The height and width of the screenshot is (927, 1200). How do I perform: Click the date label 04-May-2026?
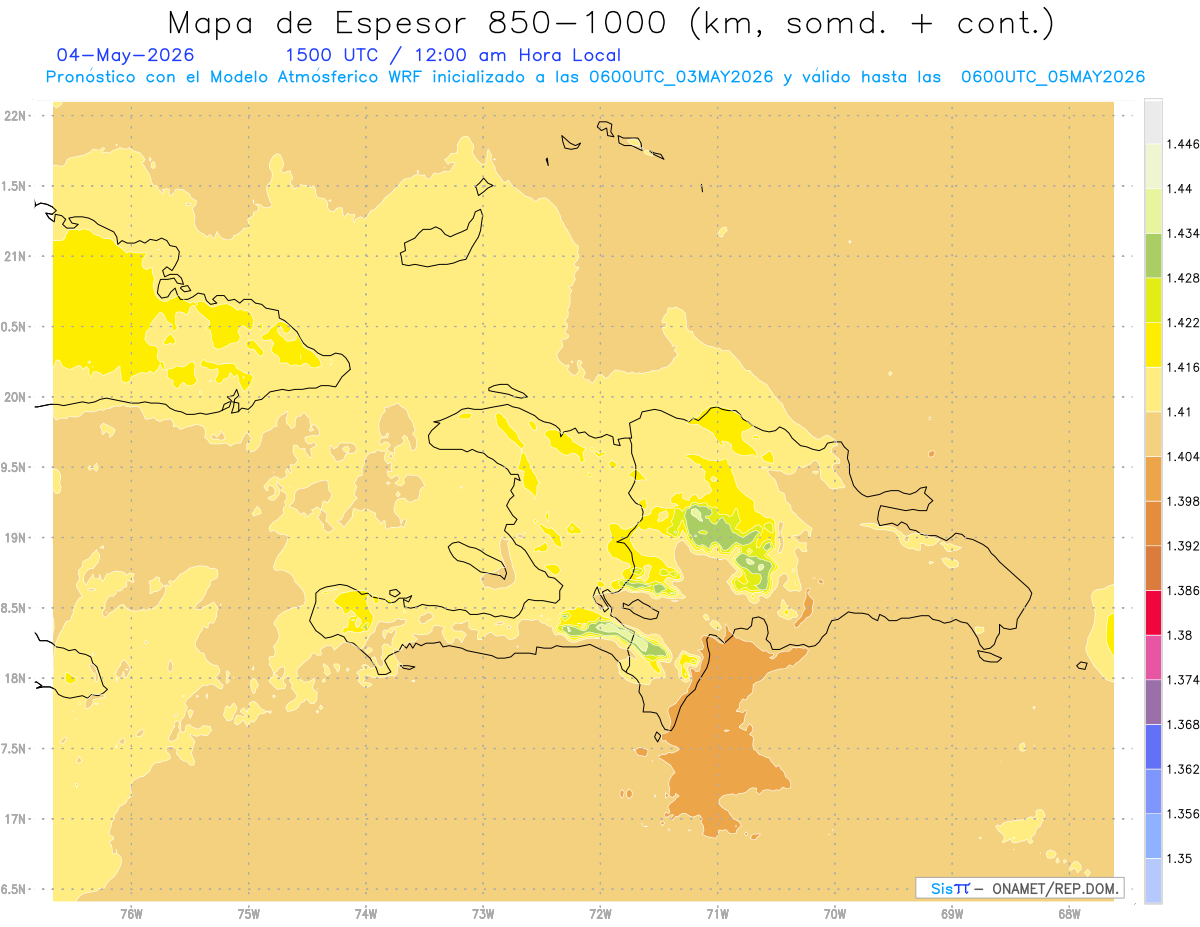tap(125, 55)
